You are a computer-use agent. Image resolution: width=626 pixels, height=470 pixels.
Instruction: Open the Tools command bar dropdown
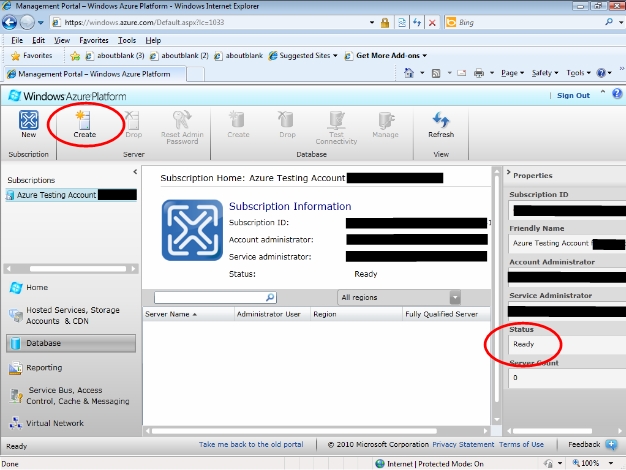(x=578, y=73)
